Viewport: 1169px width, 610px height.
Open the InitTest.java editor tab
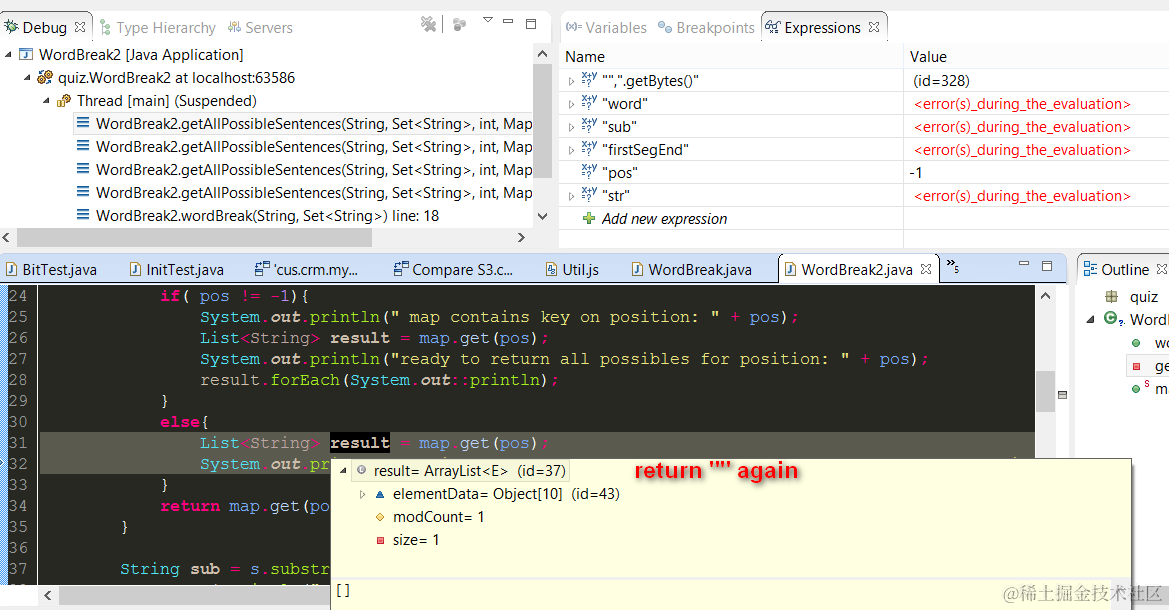click(177, 269)
